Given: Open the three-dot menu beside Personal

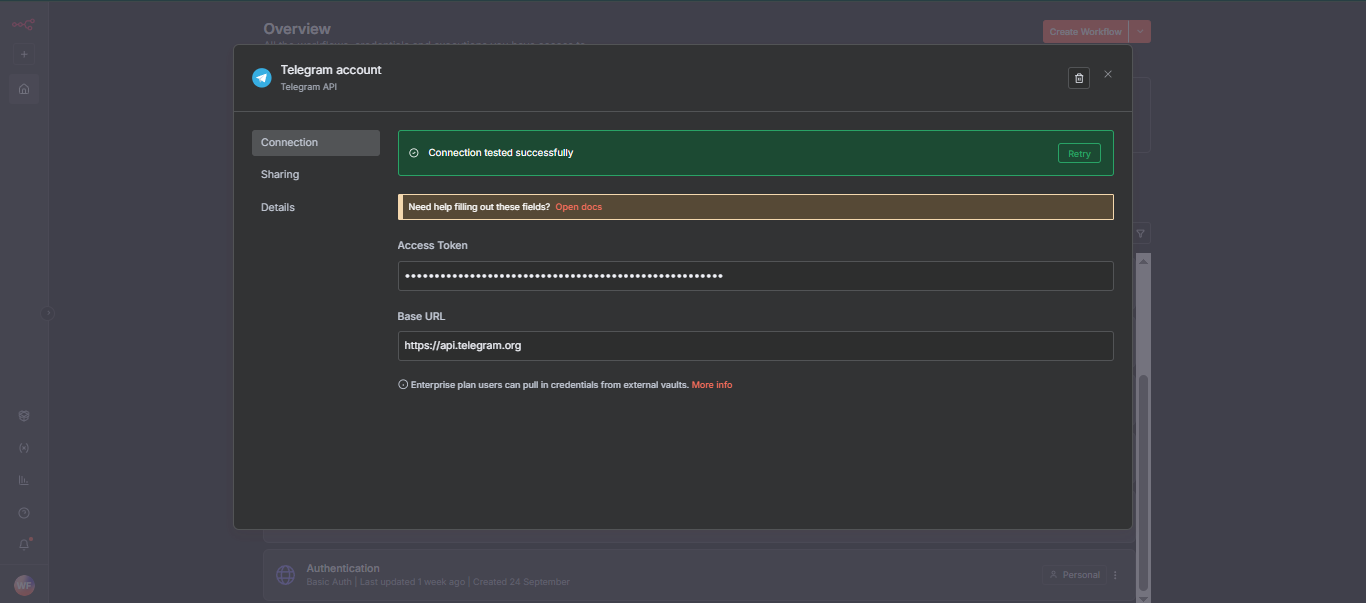Looking at the screenshot, I should tap(1114, 574).
